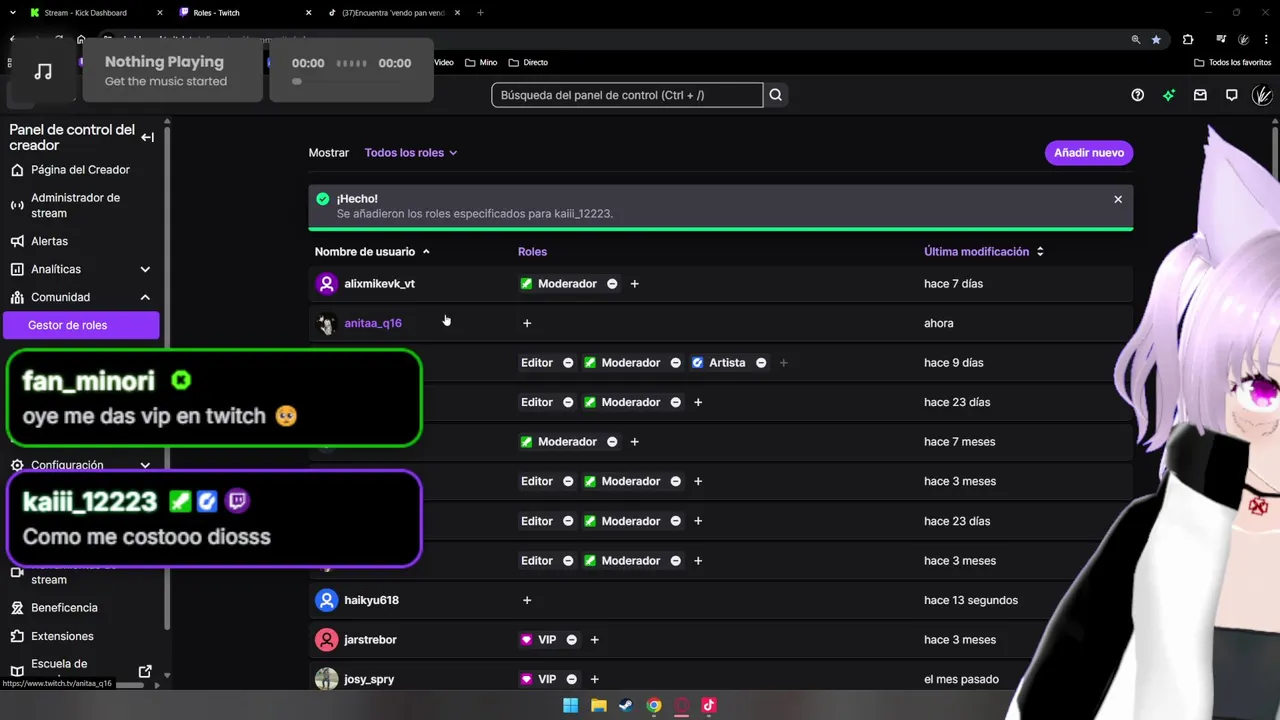Click haikyu618 profile avatar
This screenshot has height=720, width=1280.
(x=326, y=600)
